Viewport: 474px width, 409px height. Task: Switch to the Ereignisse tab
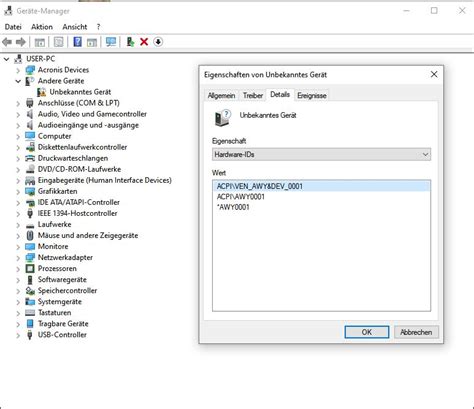[312, 96]
